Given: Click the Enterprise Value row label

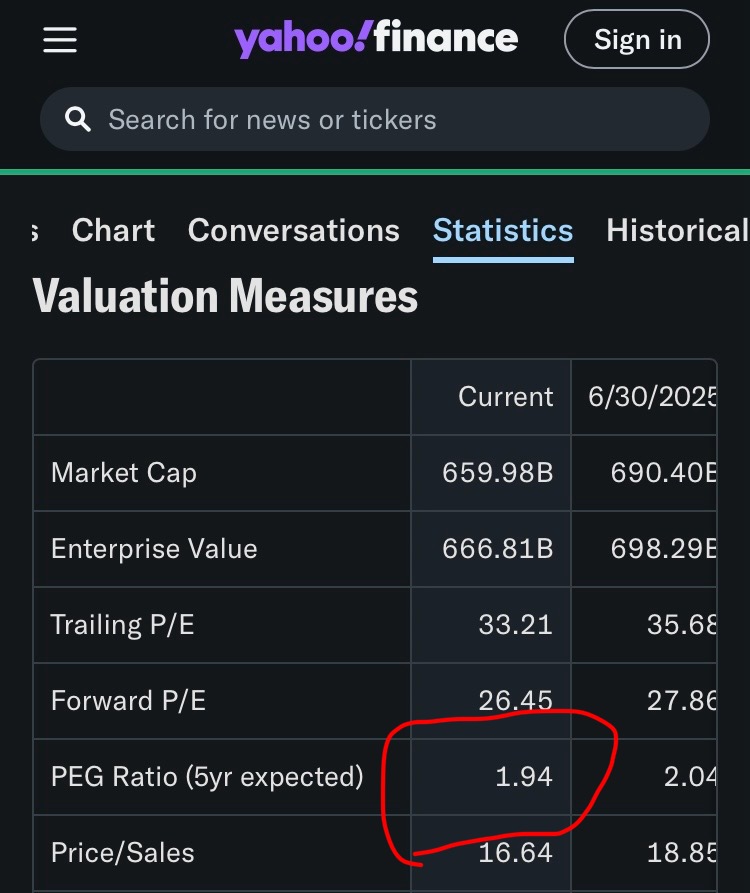Looking at the screenshot, I should 154,549.
